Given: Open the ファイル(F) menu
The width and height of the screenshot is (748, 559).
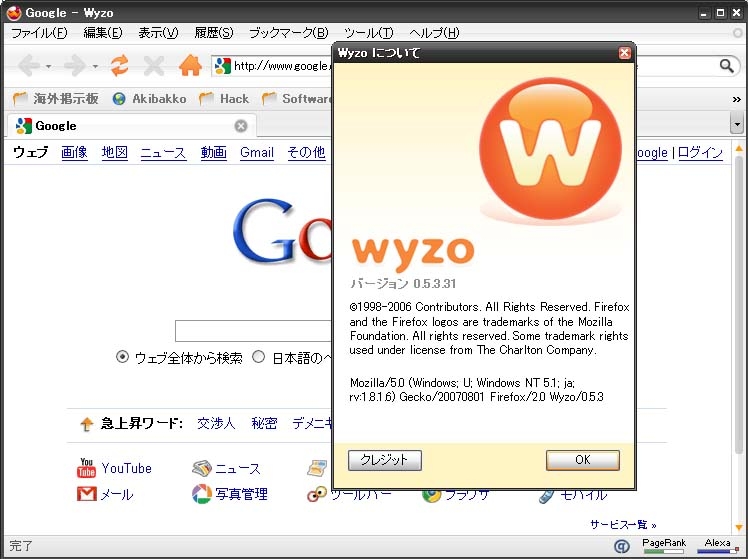Looking at the screenshot, I should click(x=39, y=33).
